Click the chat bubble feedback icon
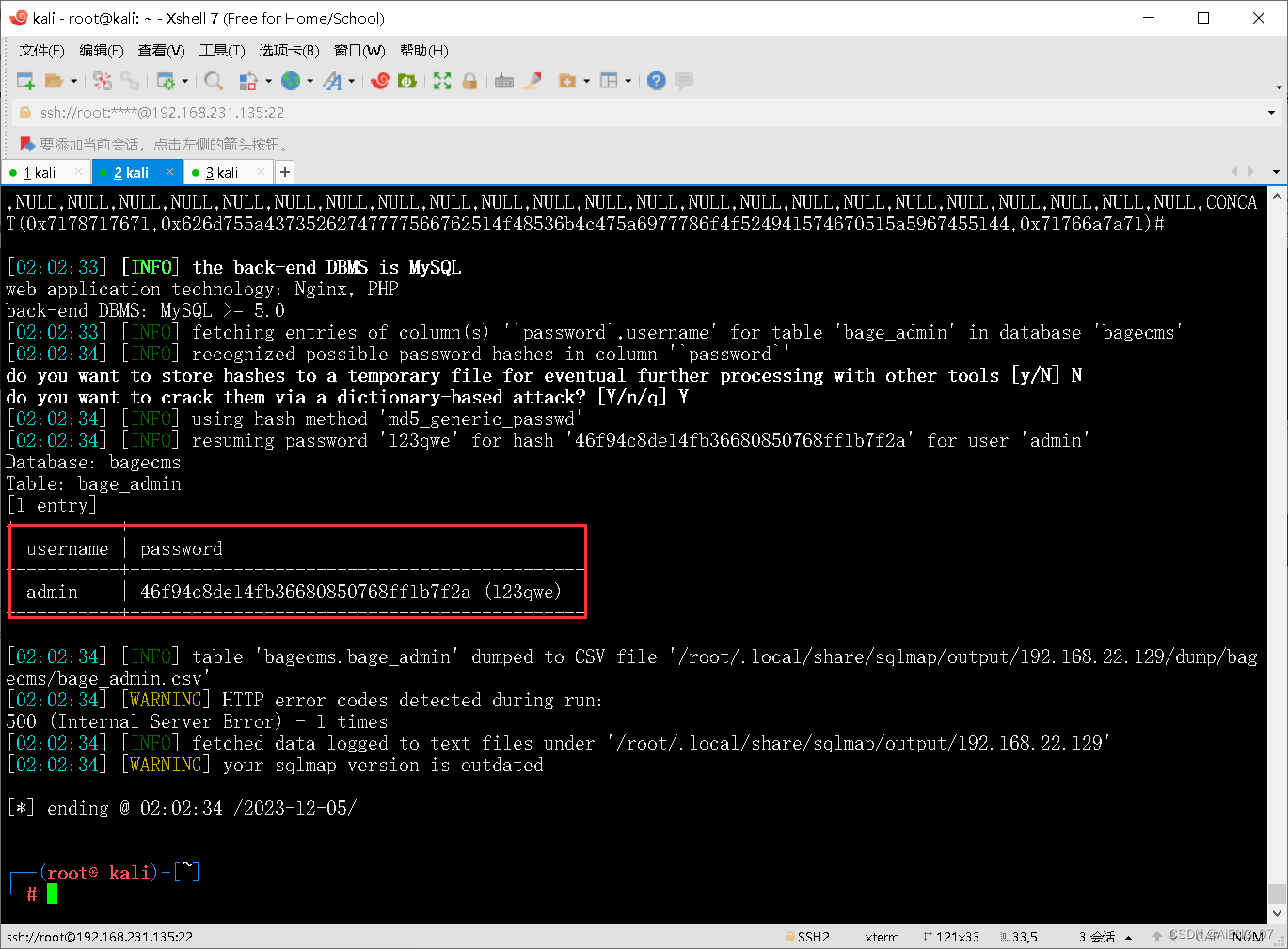Screen dimensions: 1288x949 (684, 81)
